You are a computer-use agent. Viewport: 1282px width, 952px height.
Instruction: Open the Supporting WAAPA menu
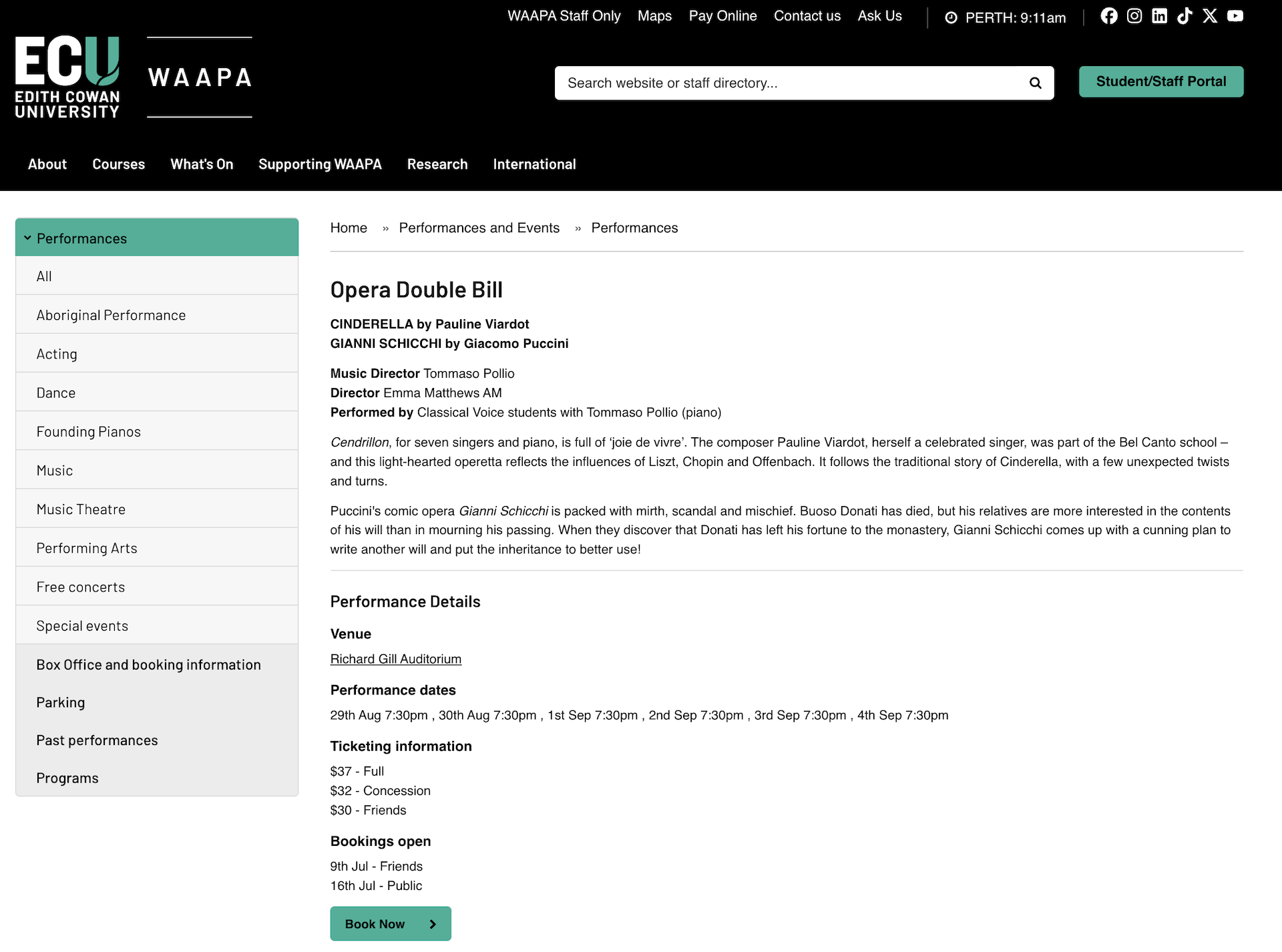pos(320,164)
